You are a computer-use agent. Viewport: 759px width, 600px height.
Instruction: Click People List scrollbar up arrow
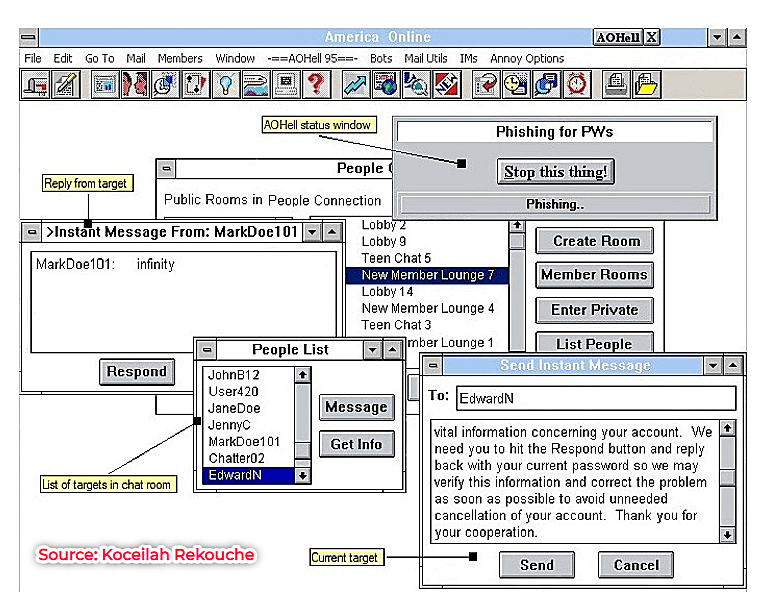click(x=303, y=375)
